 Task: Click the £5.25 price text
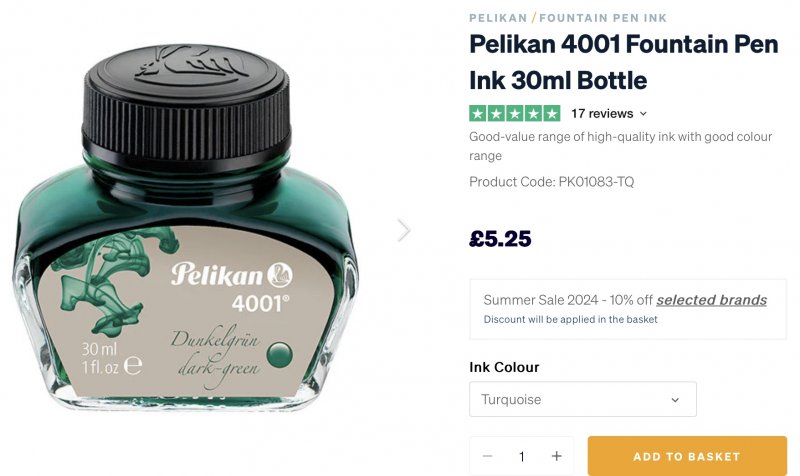500,239
